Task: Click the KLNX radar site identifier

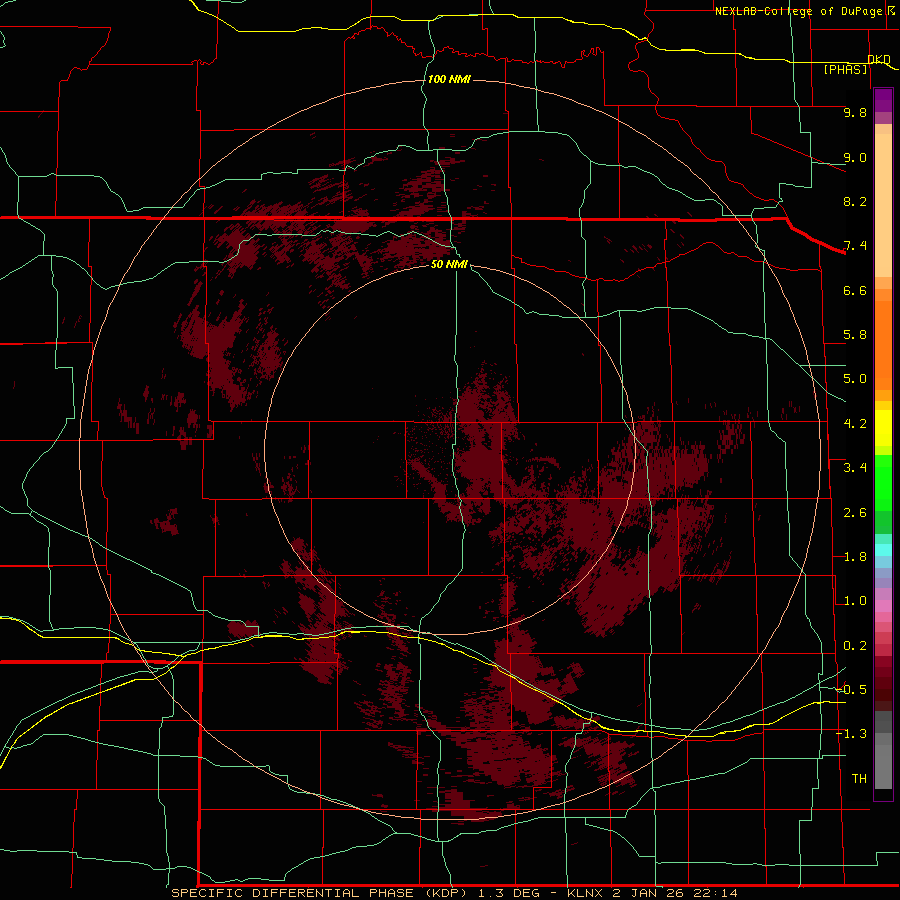Action: point(583,893)
